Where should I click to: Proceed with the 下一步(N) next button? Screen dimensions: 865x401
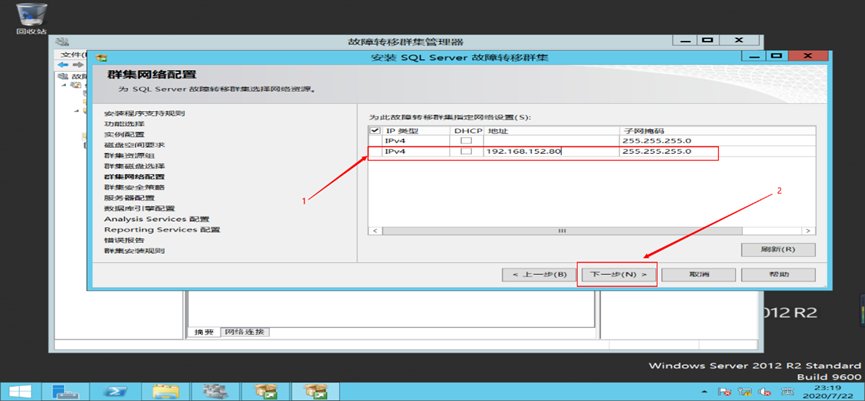tap(618, 275)
